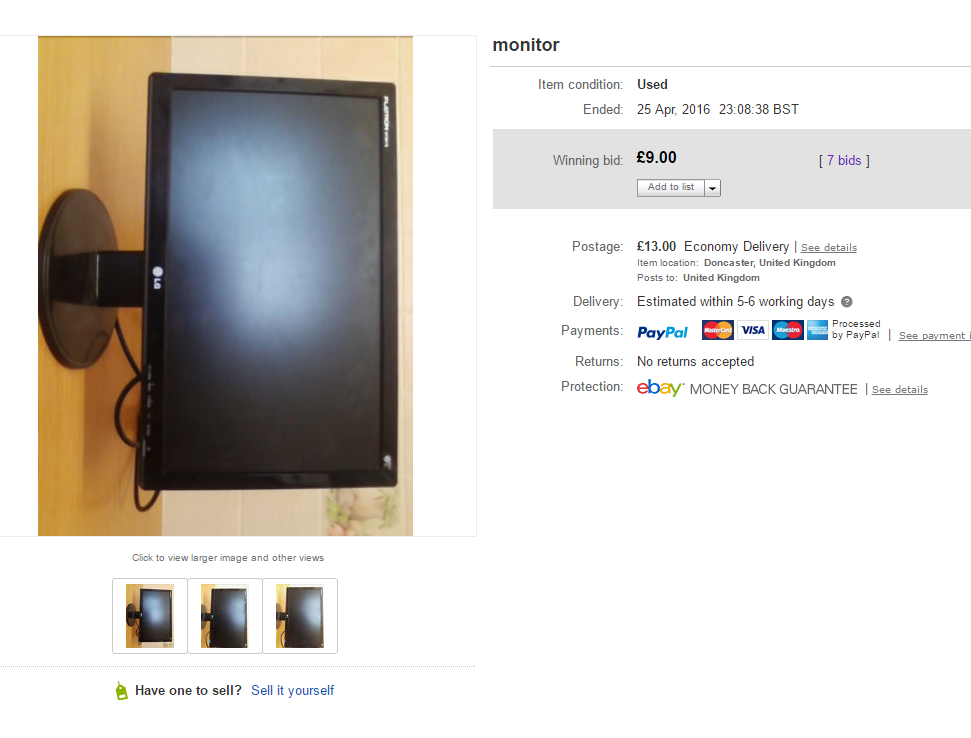This screenshot has height=738, width=971.
Task: Click the Sell it yourself link
Action: 292,691
